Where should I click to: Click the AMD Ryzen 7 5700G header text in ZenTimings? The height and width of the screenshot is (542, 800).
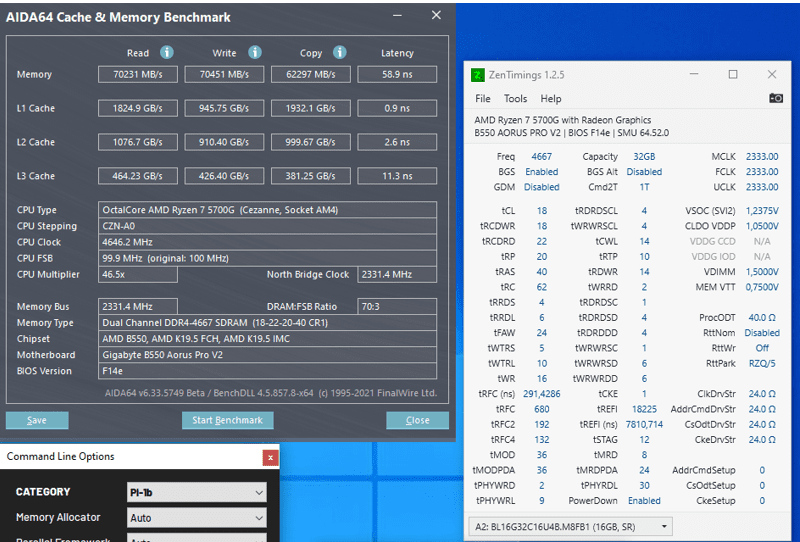pos(563,120)
